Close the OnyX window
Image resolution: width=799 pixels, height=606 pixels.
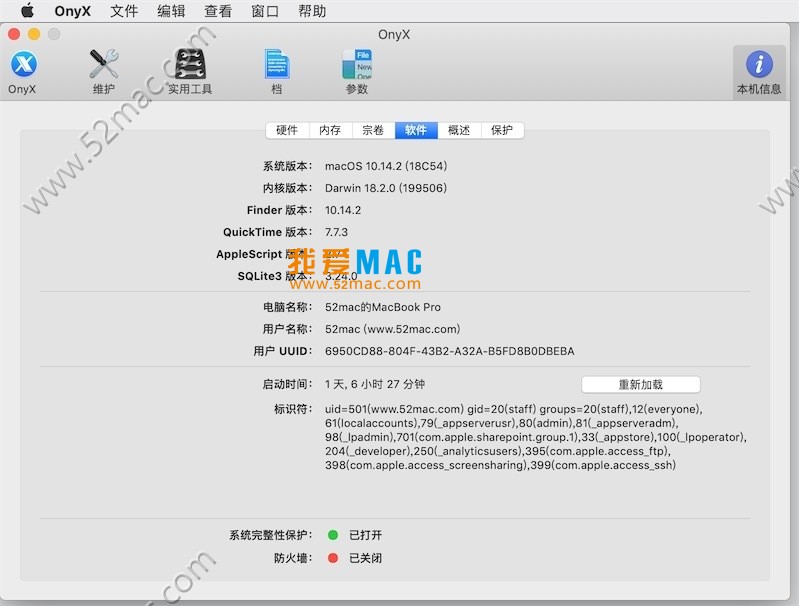pos(14,34)
